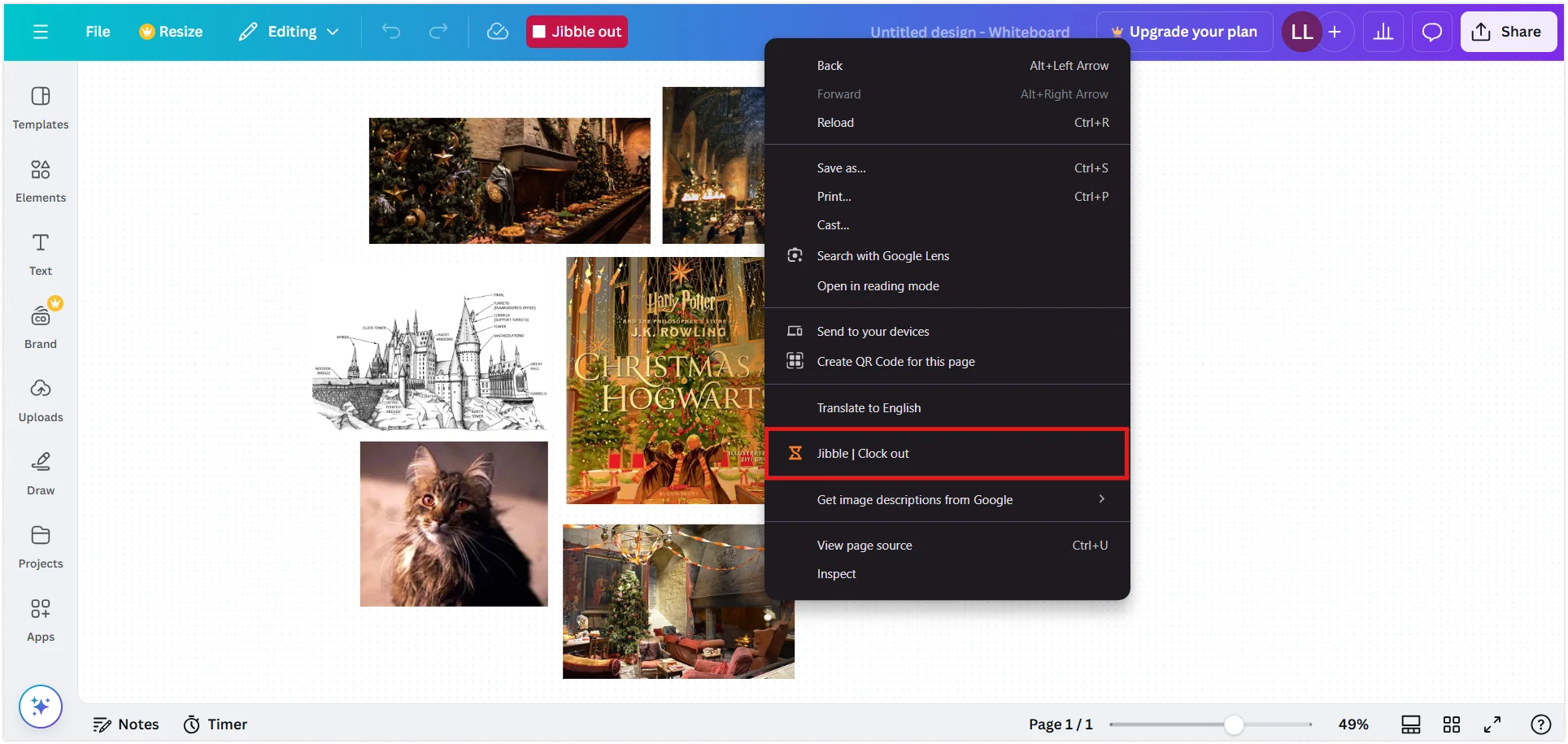Screen dimensions: 1568x744
Task: Click the Page 1 / 1 indicator
Action: coord(1061,724)
